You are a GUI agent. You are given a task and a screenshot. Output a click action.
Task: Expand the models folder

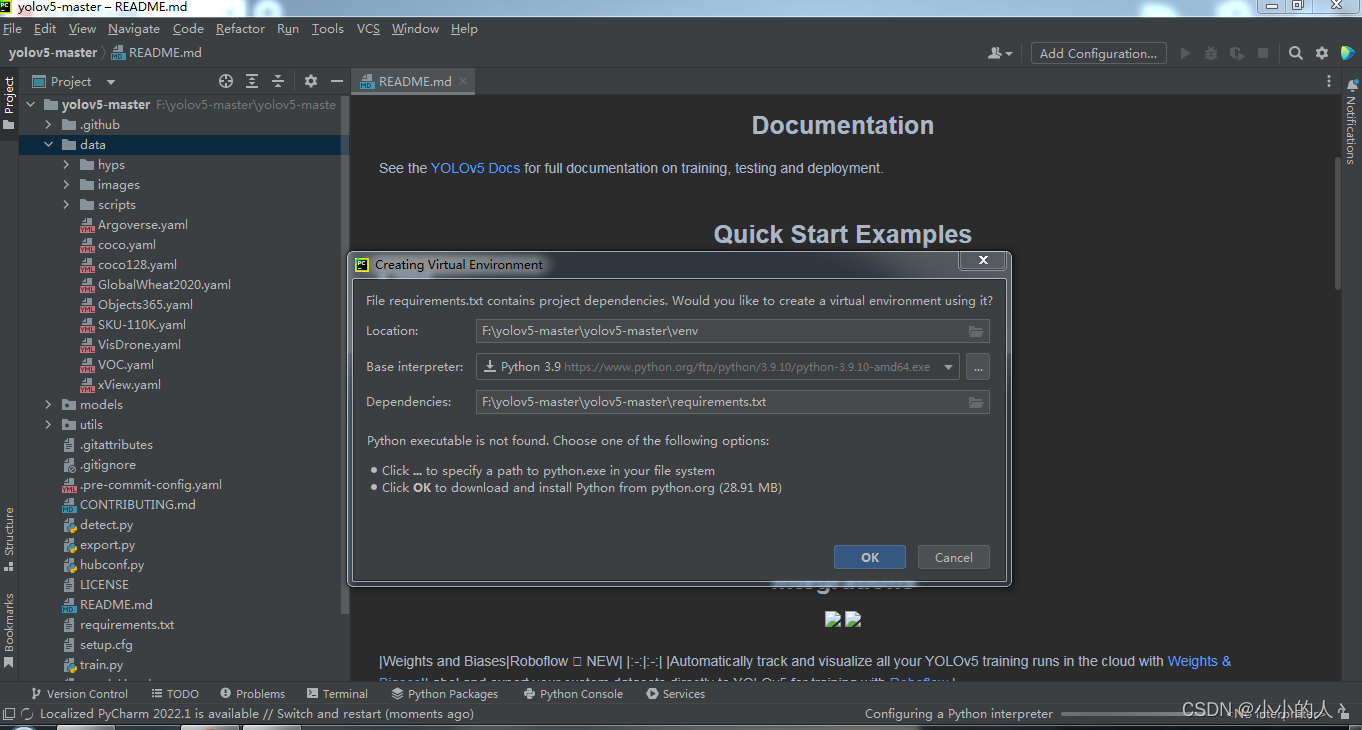tap(48, 404)
